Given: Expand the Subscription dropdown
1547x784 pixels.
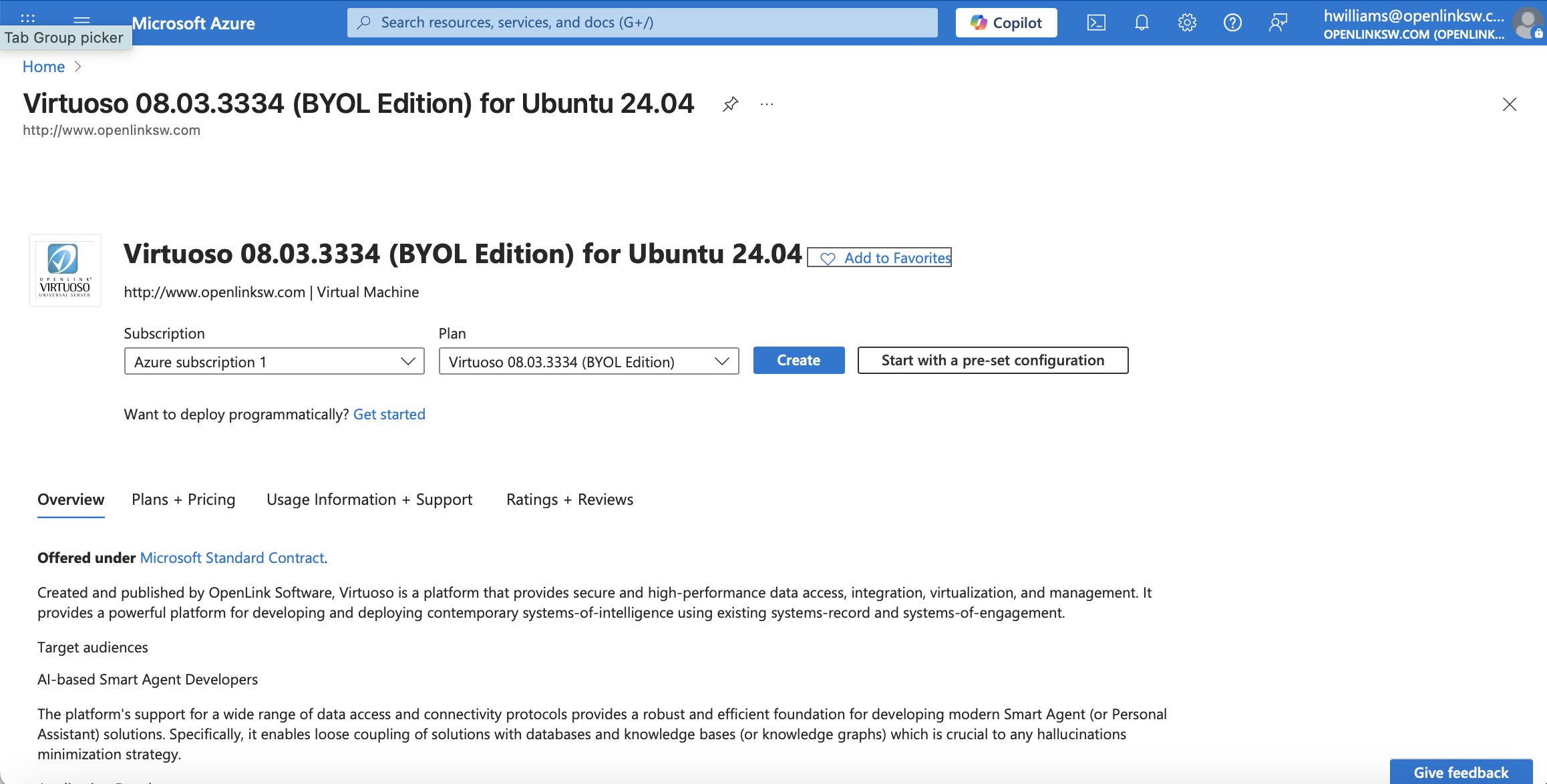Looking at the screenshot, I should point(274,361).
